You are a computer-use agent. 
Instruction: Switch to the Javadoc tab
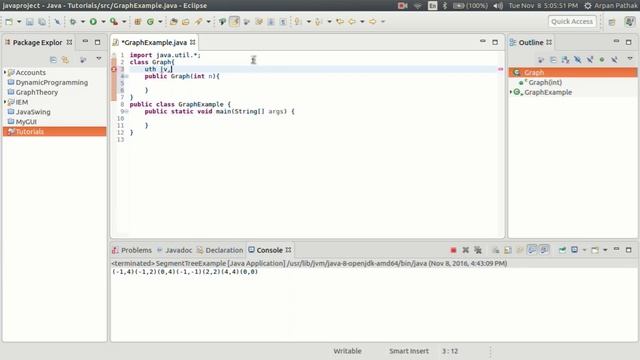tap(174, 250)
